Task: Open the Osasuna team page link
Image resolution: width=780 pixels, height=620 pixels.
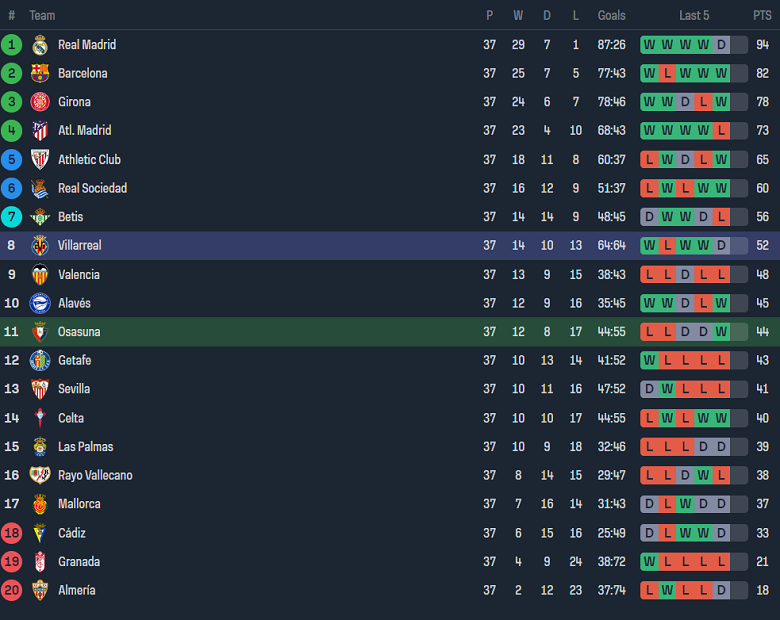Action: pyautogui.click(x=79, y=332)
